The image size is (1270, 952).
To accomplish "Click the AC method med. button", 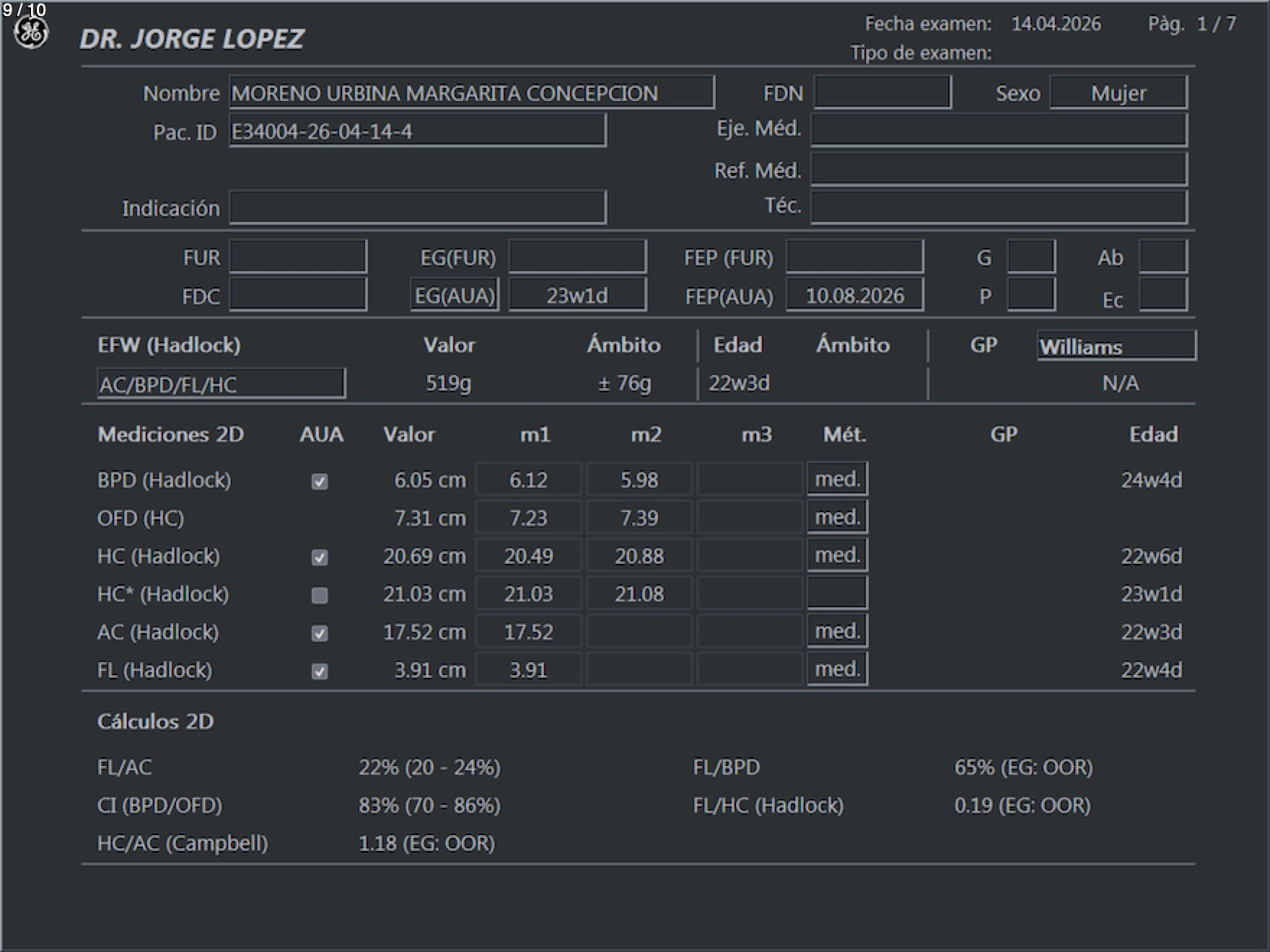I will [x=837, y=631].
